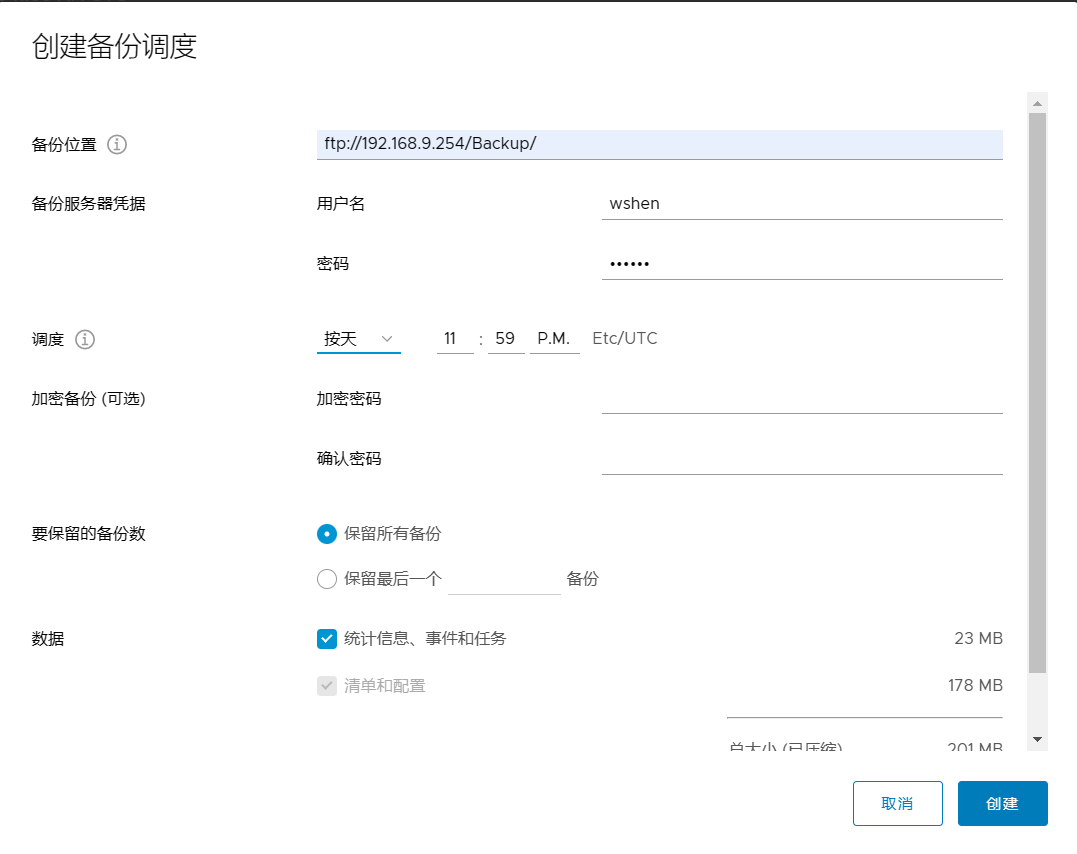This screenshot has width=1077, height=854.
Task: Edit the backup location FTP URL field
Action: [x=660, y=144]
